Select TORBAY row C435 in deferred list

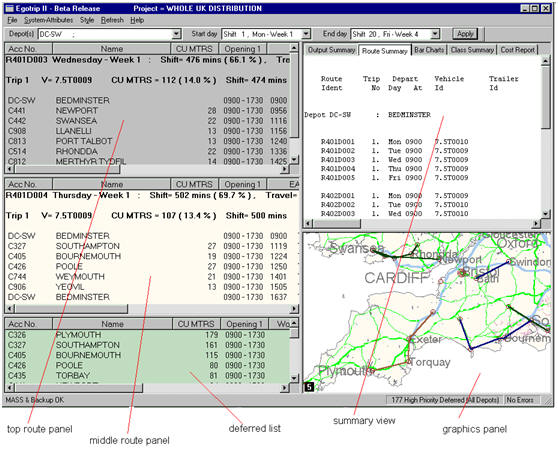click(147, 376)
